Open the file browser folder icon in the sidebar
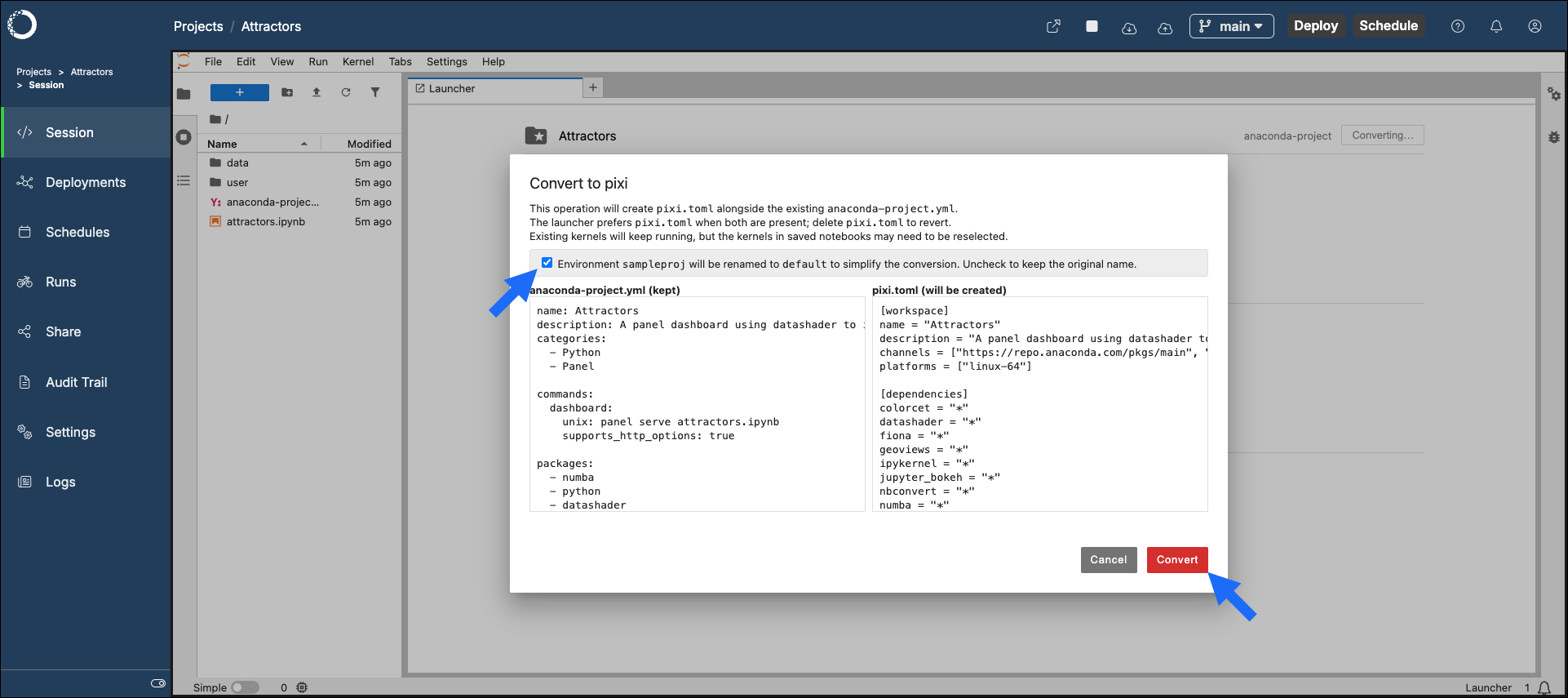1568x698 pixels. click(x=184, y=94)
